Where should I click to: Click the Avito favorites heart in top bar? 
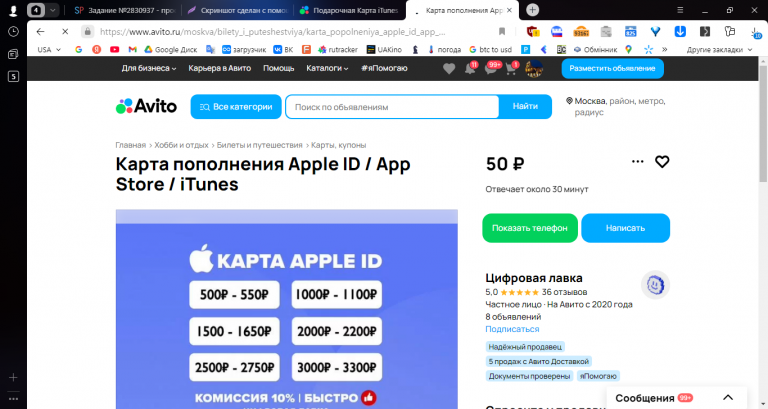[449, 69]
